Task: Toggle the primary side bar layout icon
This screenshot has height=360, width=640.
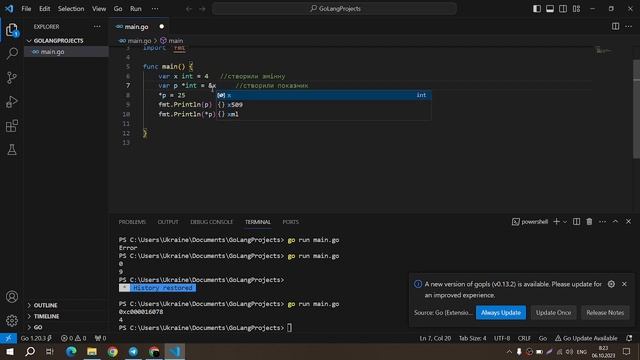Action: (537, 9)
